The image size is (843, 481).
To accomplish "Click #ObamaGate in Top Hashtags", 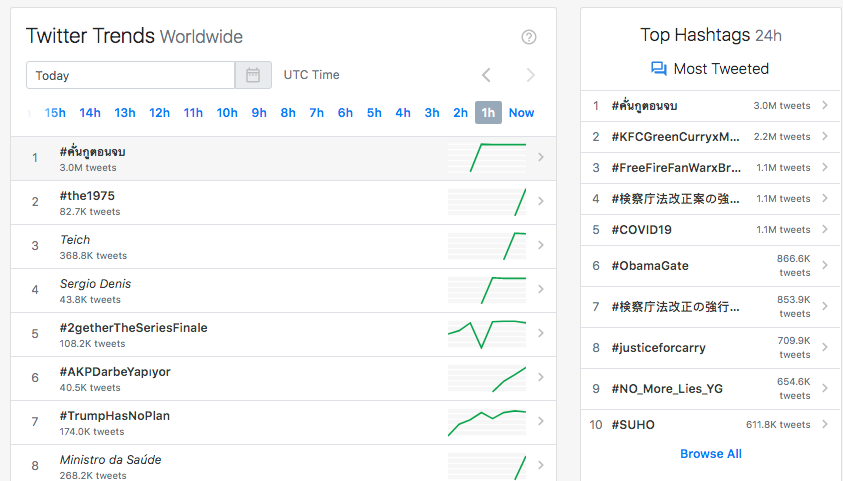I will pyautogui.click(x=650, y=265).
